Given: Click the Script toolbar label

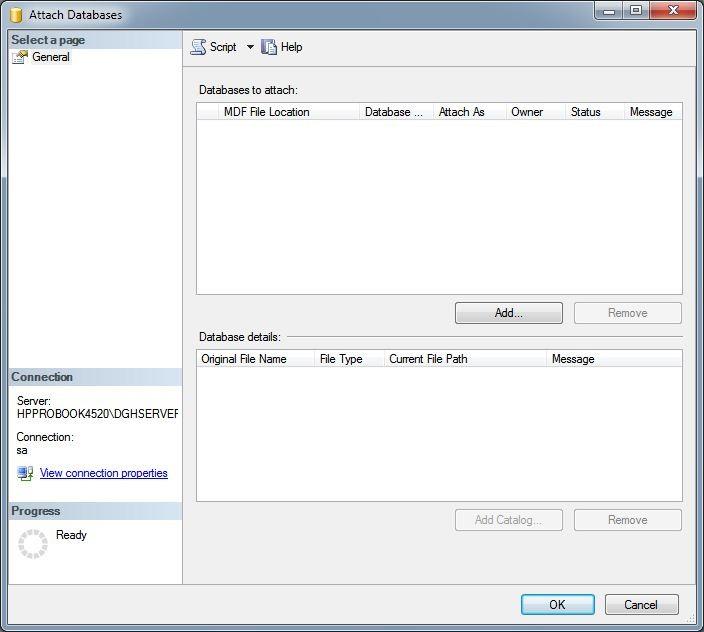Looking at the screenshot, I should coord(223,47).
